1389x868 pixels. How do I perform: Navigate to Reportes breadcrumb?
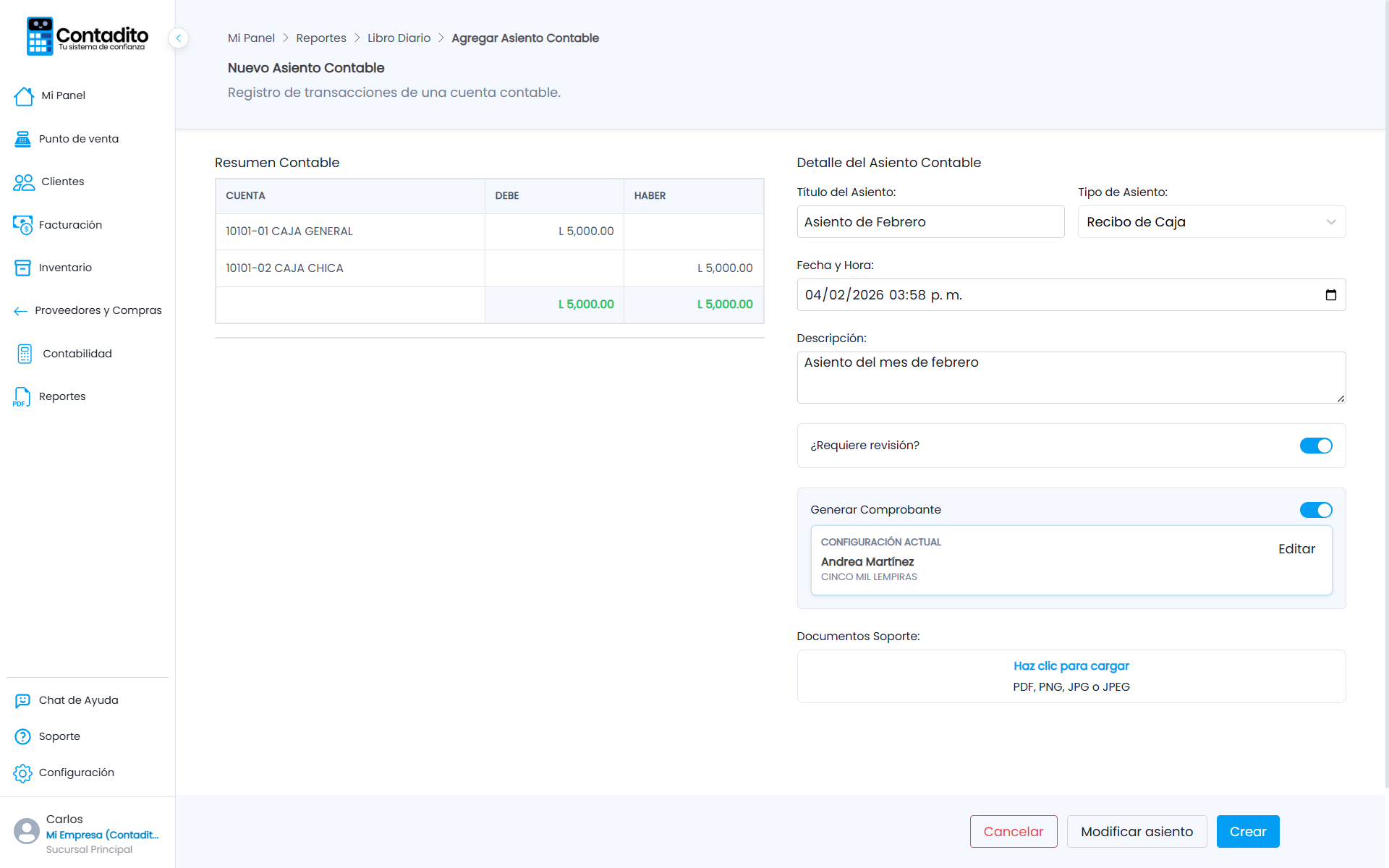pyautogui.click(x=321, y=38)
